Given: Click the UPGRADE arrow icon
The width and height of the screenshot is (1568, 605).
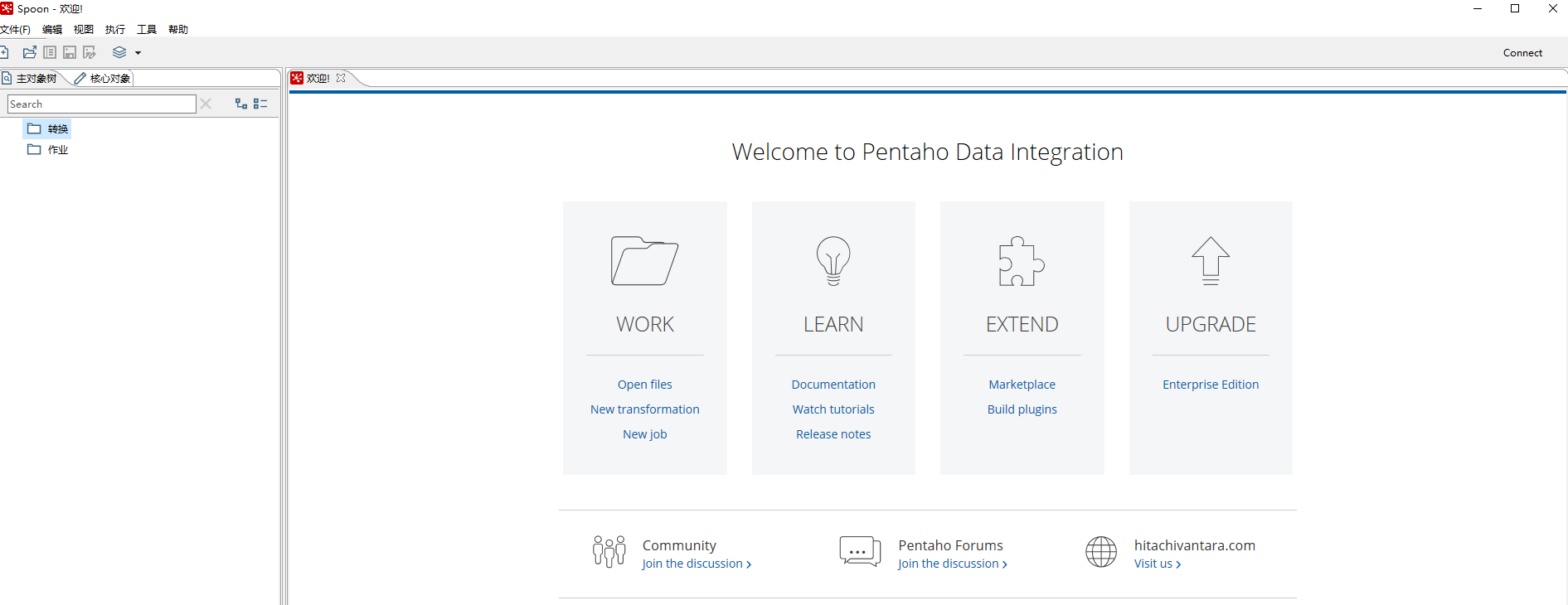Looking at the screenshot, I should click(1211, 261).
